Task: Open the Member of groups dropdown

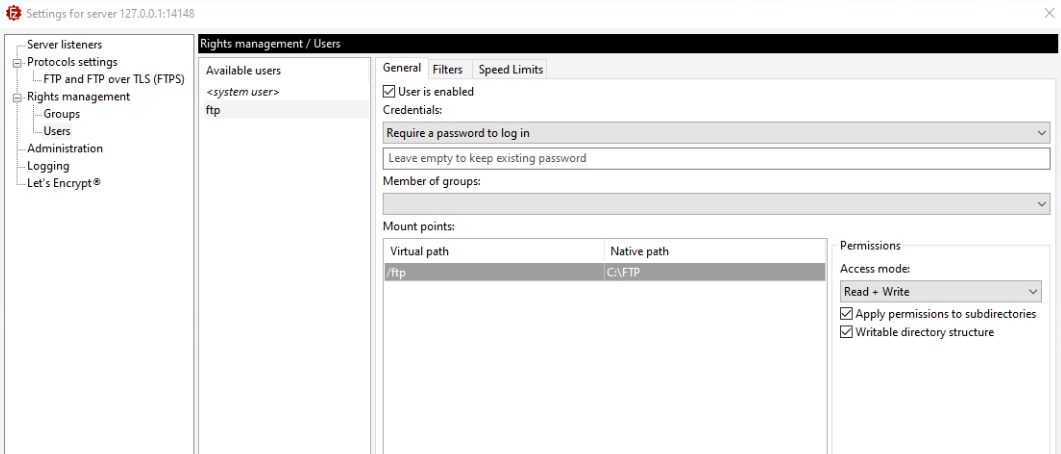Action: 715,203
